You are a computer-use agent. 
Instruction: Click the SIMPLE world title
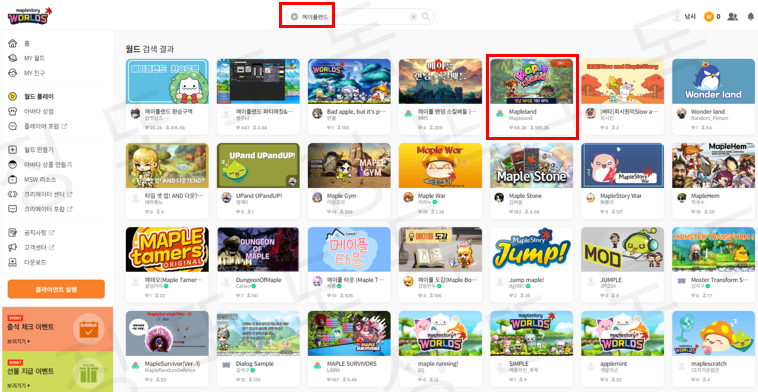[x=519, y=363]
